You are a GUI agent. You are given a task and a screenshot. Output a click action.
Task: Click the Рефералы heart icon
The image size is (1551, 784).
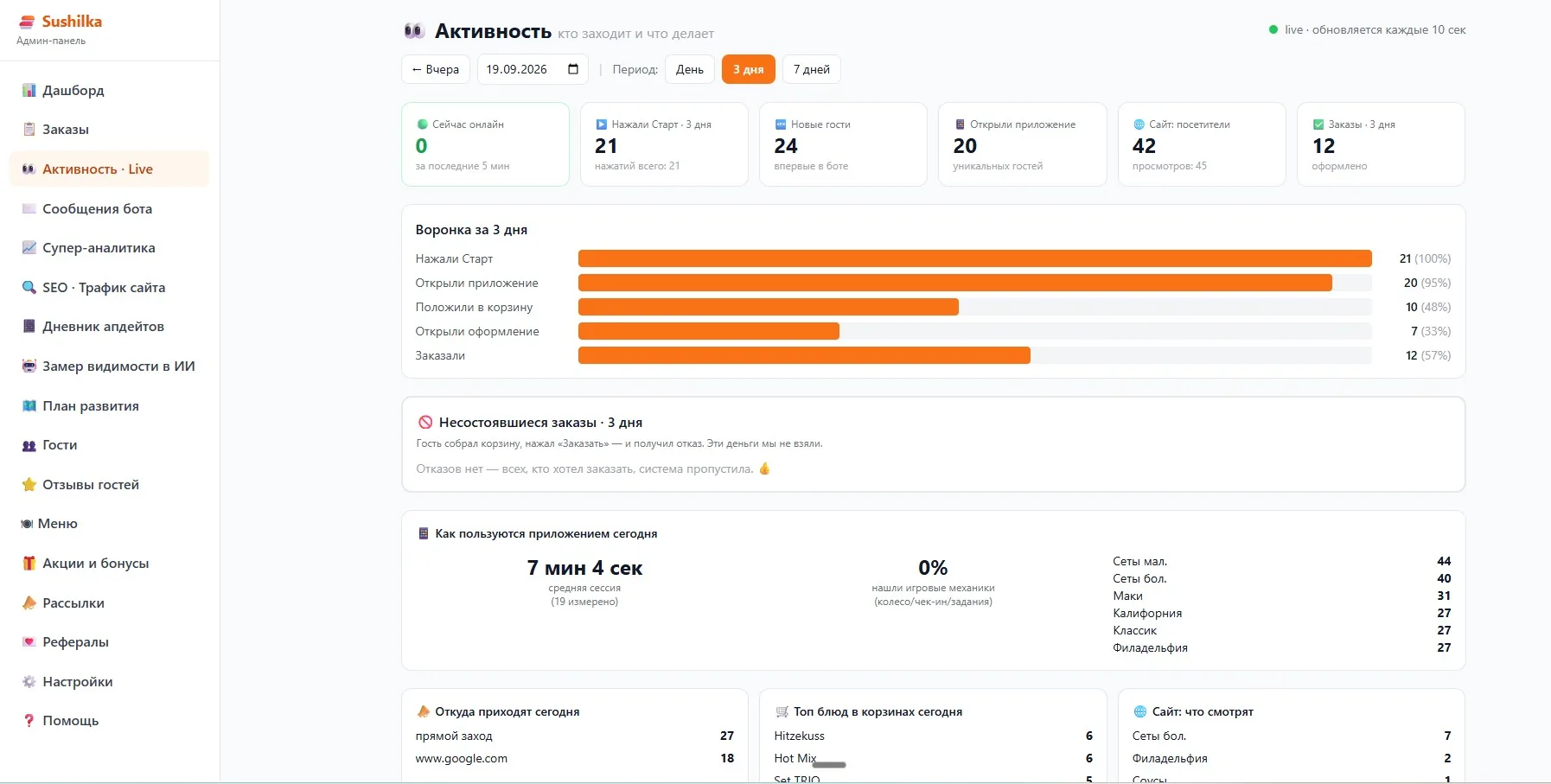click(29, 642)
